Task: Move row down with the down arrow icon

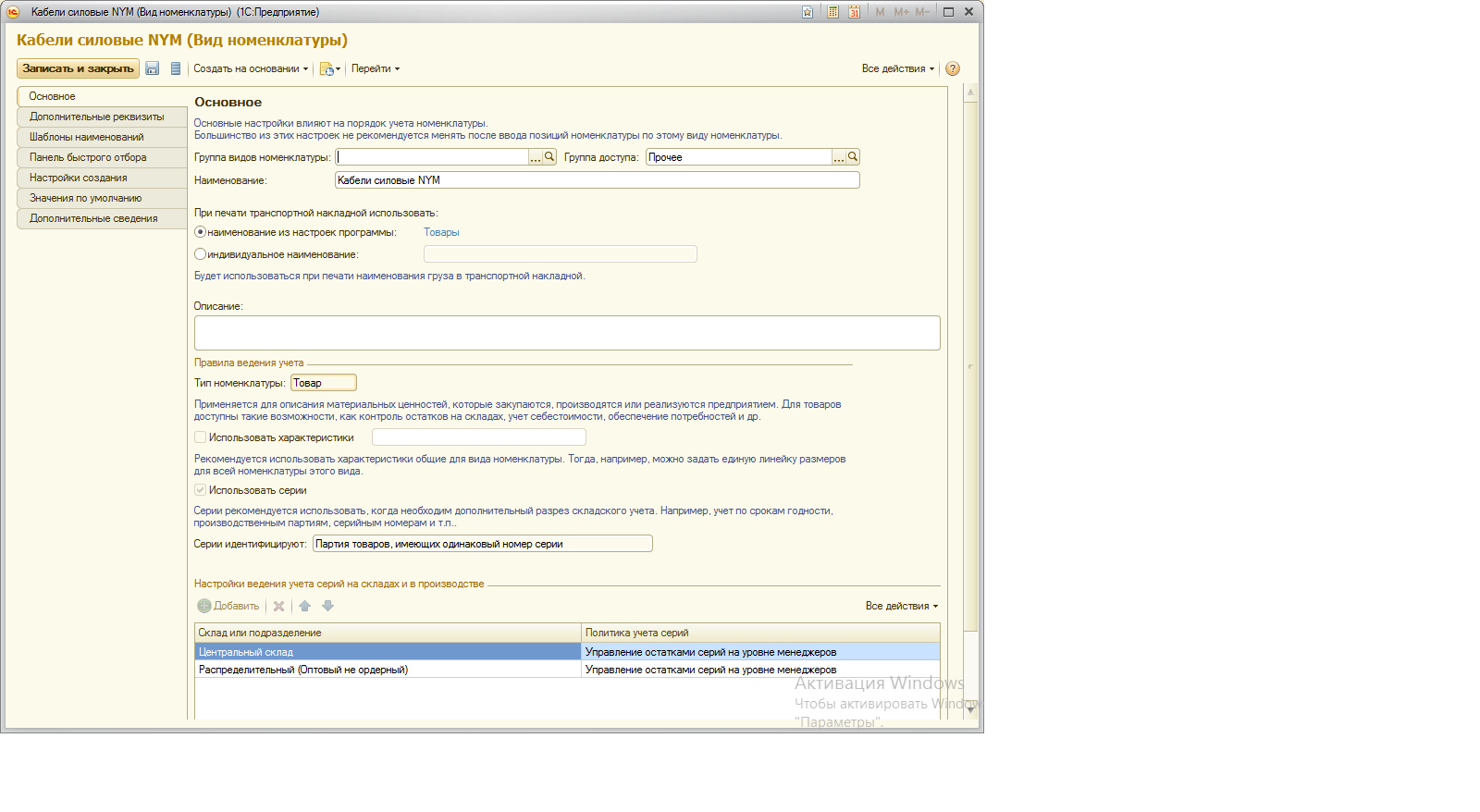Action: coord(327,606)
